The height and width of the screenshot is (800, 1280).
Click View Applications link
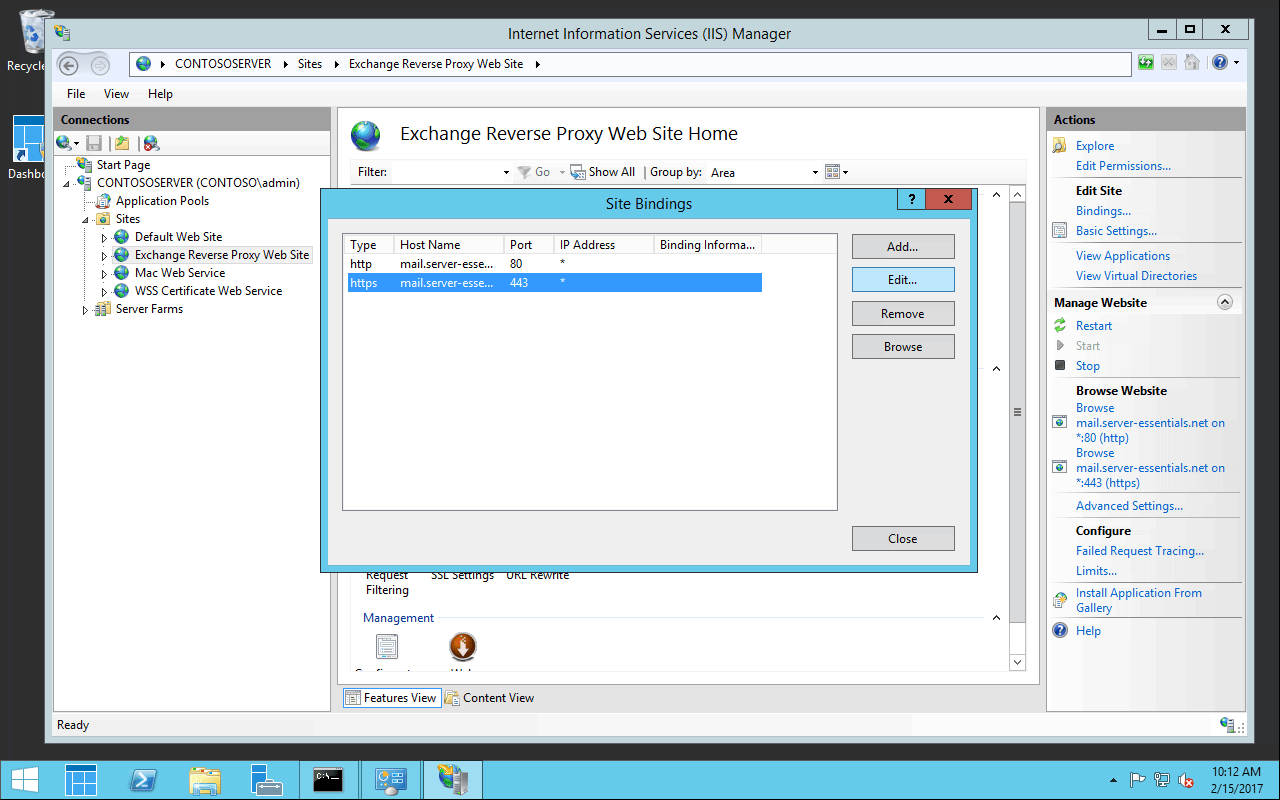click(x=1123, y=256)
